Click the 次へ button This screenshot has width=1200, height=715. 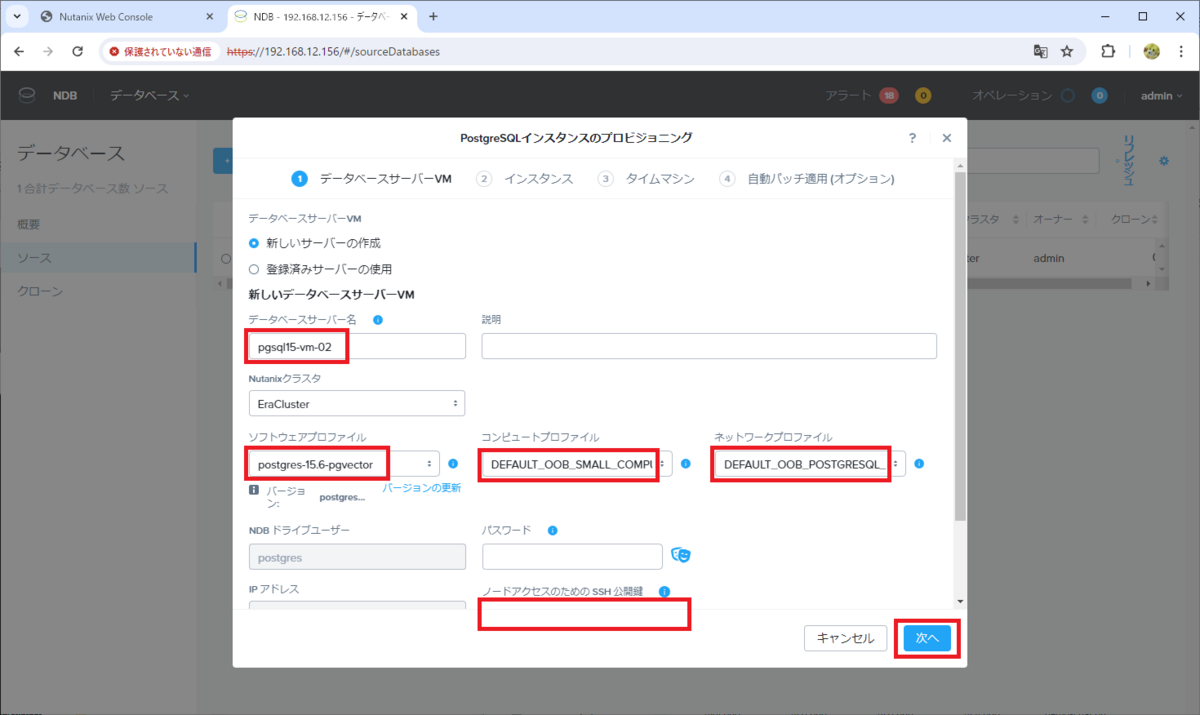[927, 638]
